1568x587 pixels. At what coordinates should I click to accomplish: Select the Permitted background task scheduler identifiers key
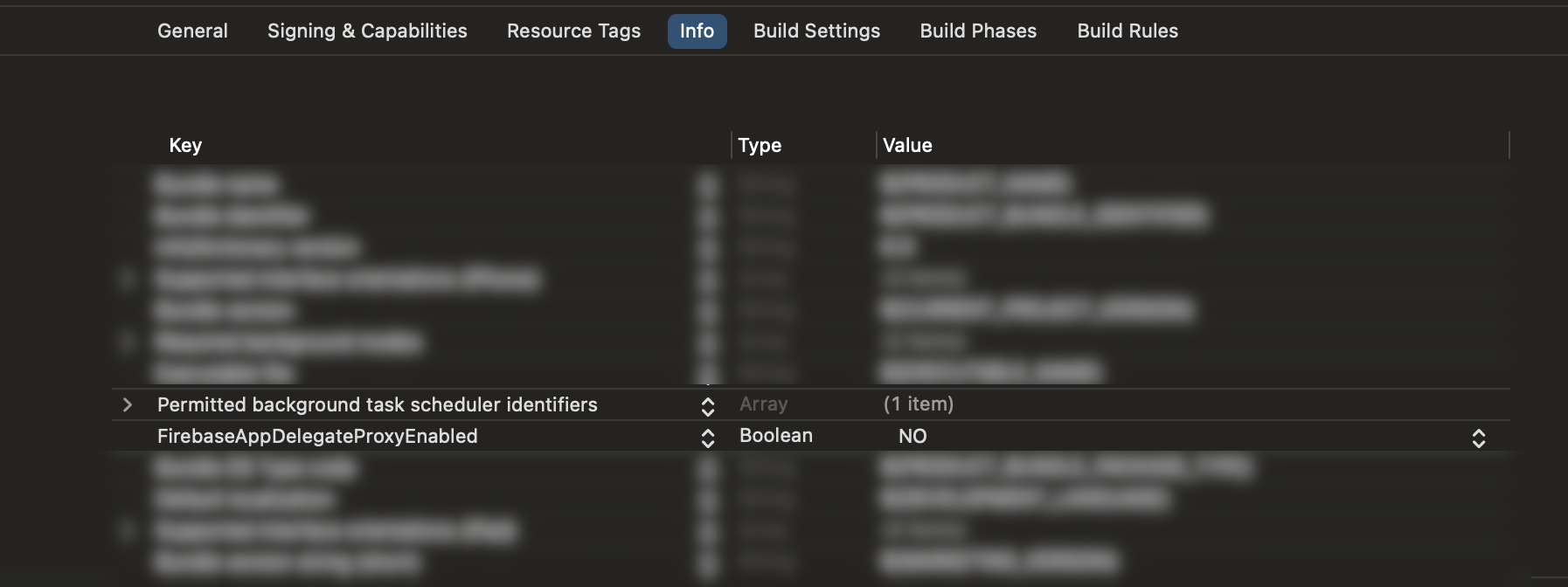(x=377, y=404)
